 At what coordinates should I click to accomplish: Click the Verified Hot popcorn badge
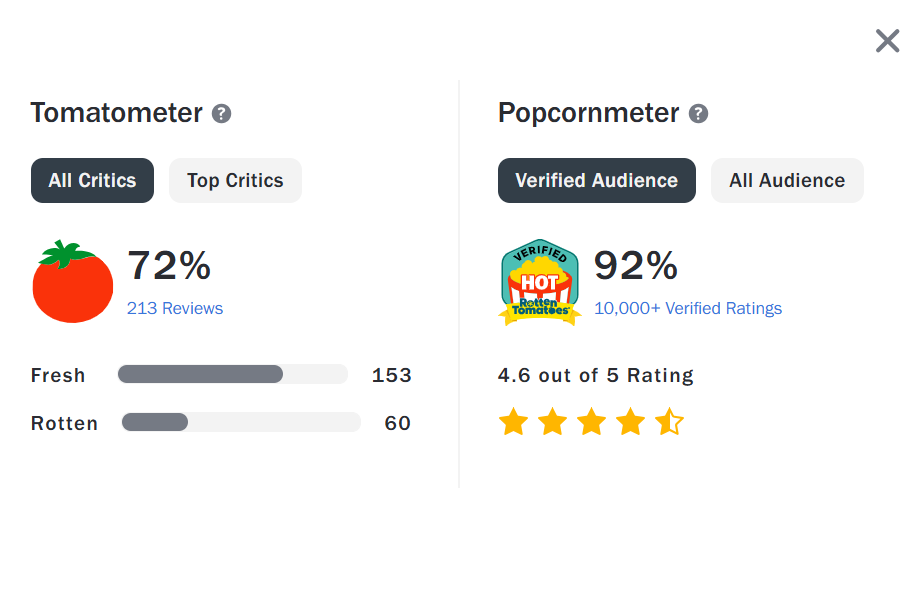(540, 282)
